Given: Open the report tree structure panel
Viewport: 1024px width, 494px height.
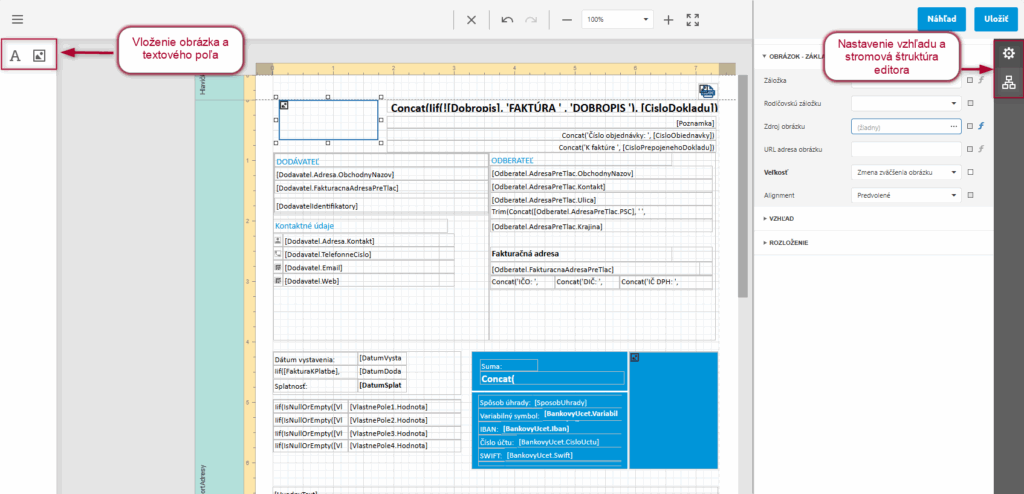Looking at the screenshot, I should click(1008, 82).
